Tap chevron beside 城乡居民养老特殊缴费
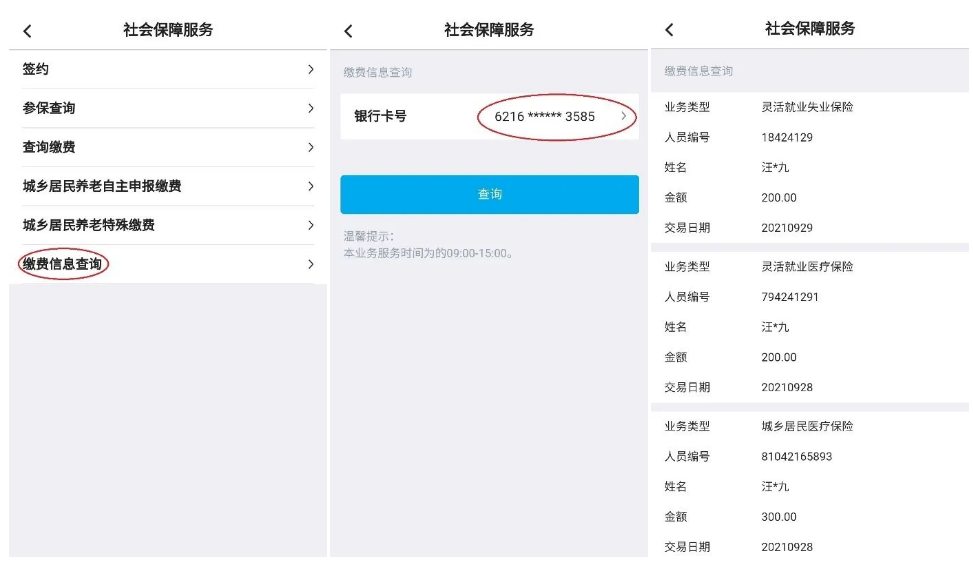973x562 pixels. coord(311,225)
